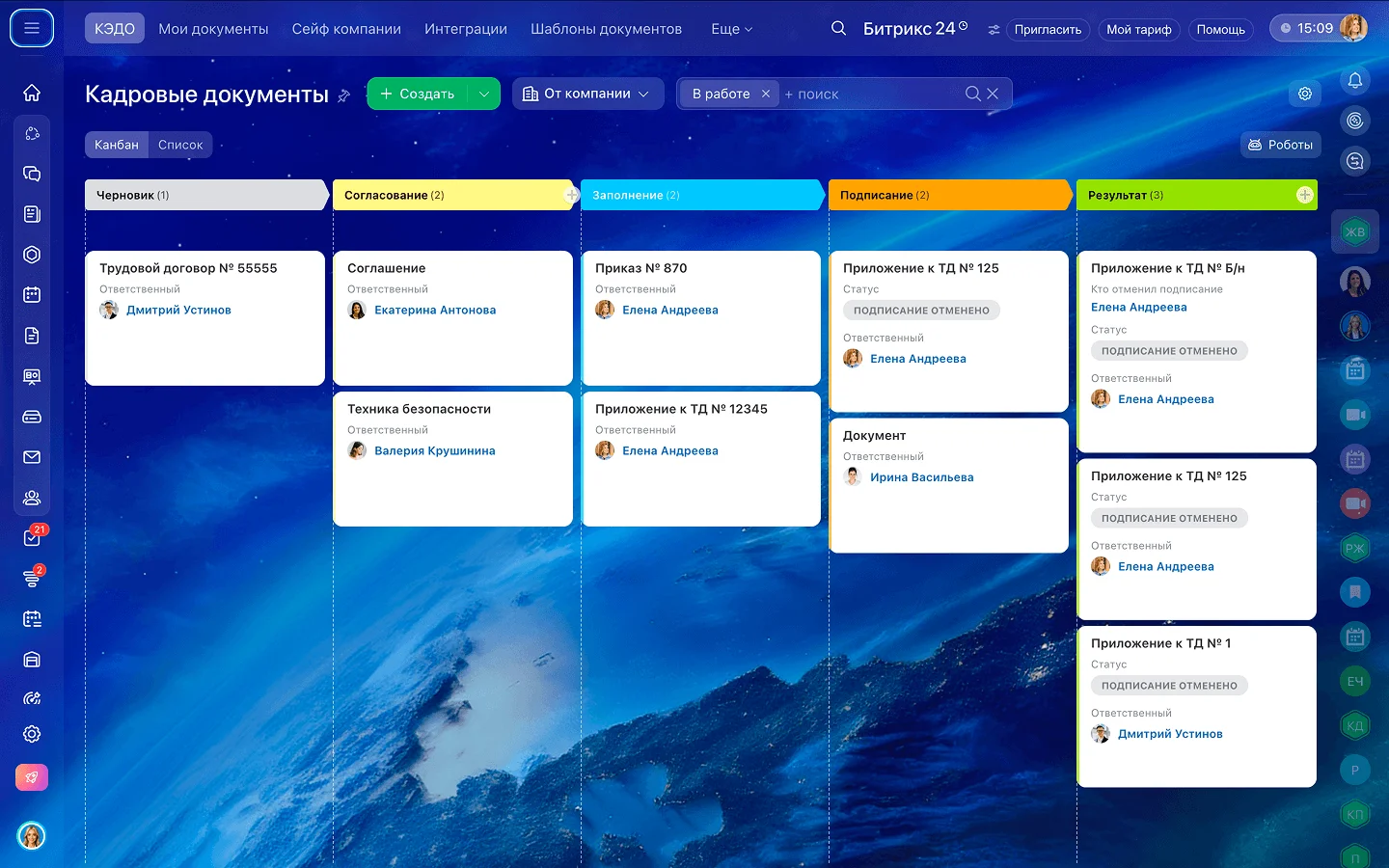
Task: Open the Создать dropdown arrow
Action: point(484,94)
